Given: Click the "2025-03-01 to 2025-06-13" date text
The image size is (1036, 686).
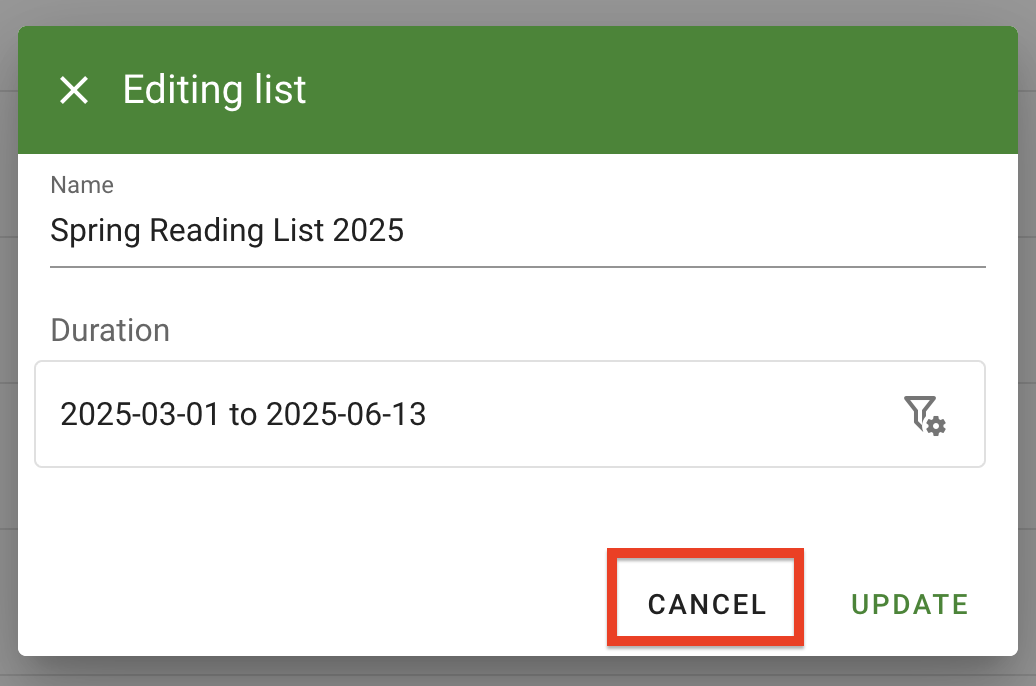Looking at the screenshot, I should [x=243, y=414].
